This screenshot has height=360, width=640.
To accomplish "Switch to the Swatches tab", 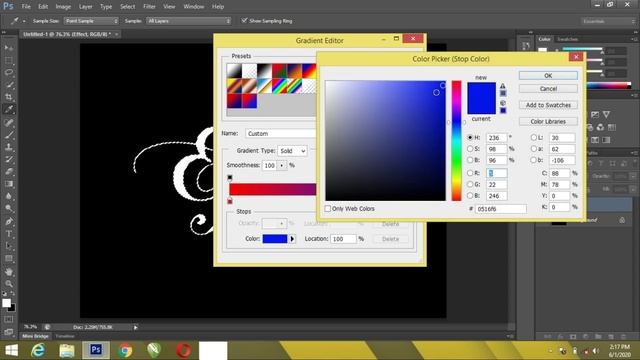I will (567, 39).
